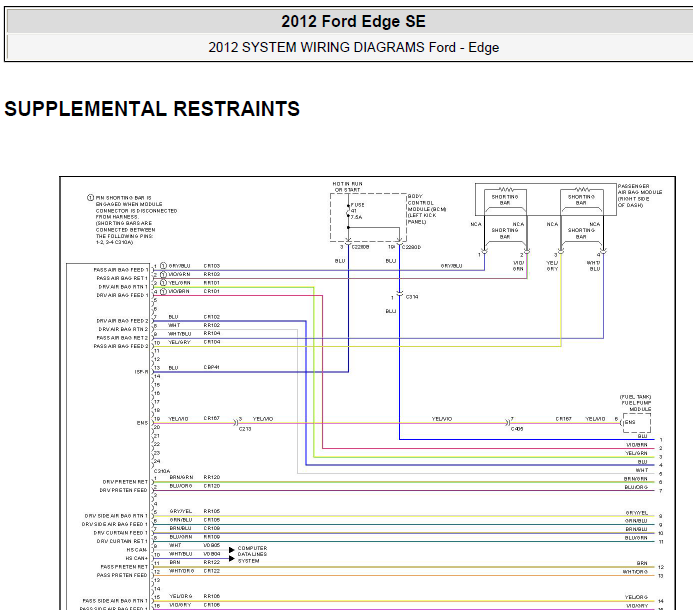Click 'VIO/ORN' label under passenger module pin 2

[518, 266]
